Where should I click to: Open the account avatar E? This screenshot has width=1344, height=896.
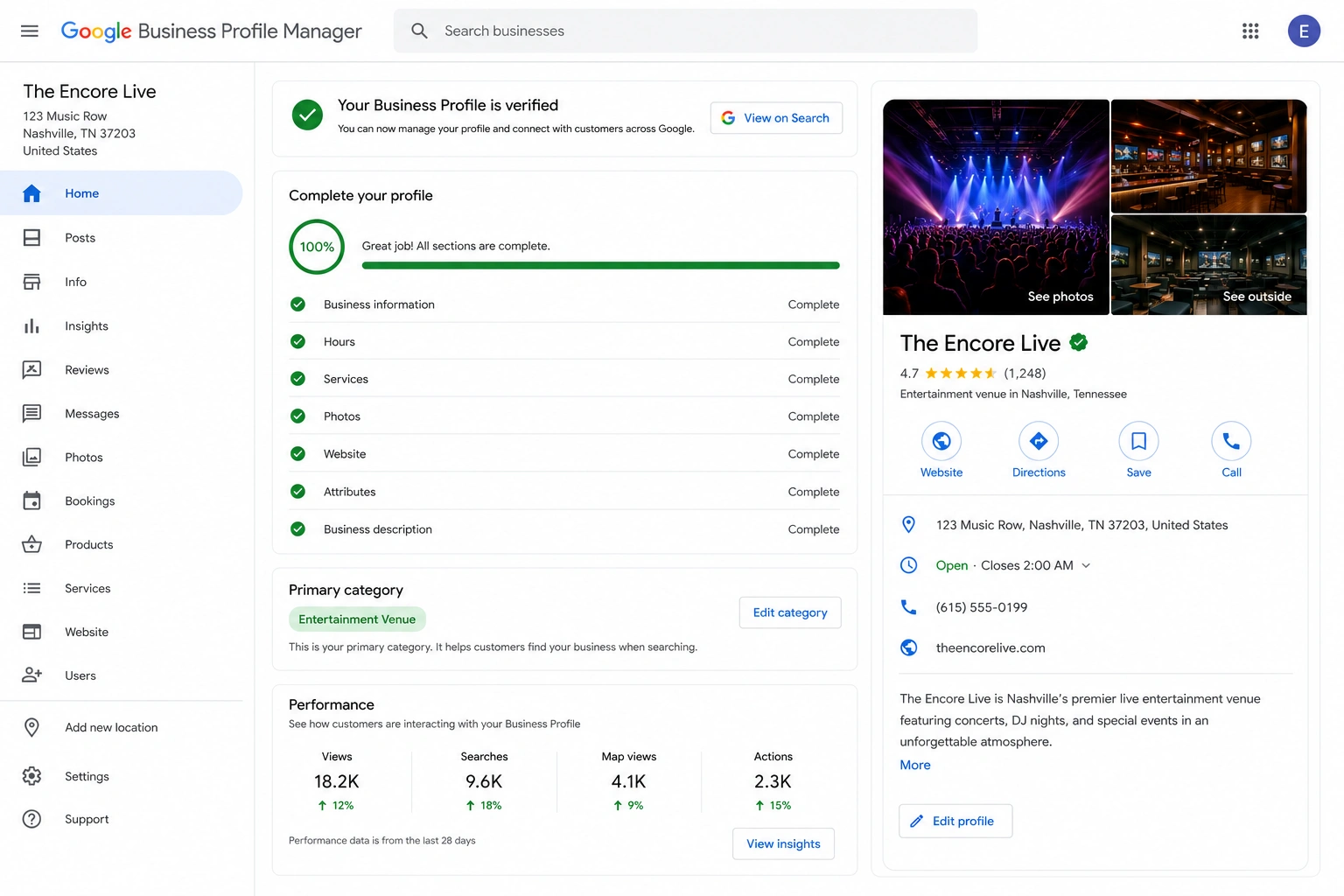click(1304, 31)
